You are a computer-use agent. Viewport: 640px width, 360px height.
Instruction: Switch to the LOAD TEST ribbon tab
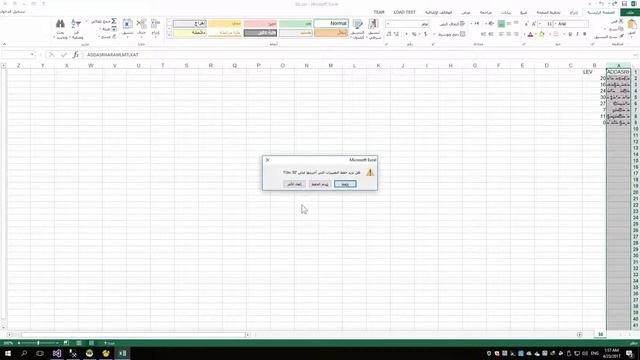[404, 12]
